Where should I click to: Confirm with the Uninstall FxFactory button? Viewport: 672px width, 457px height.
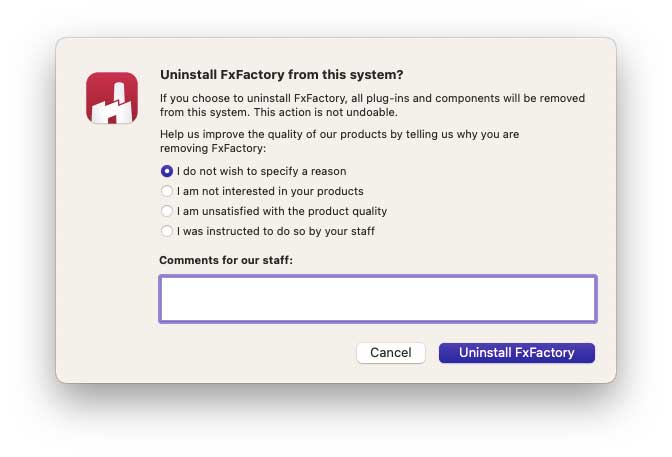pos(516,353)
